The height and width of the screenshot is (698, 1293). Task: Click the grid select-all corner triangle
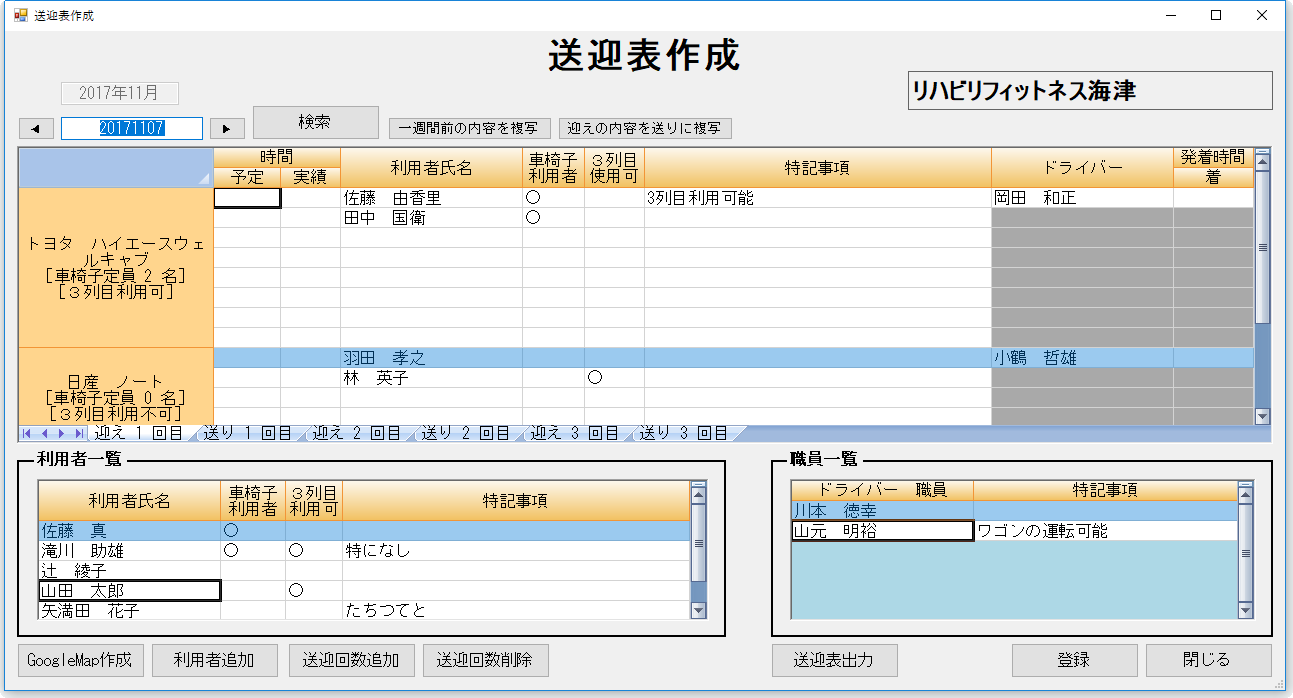204,178
